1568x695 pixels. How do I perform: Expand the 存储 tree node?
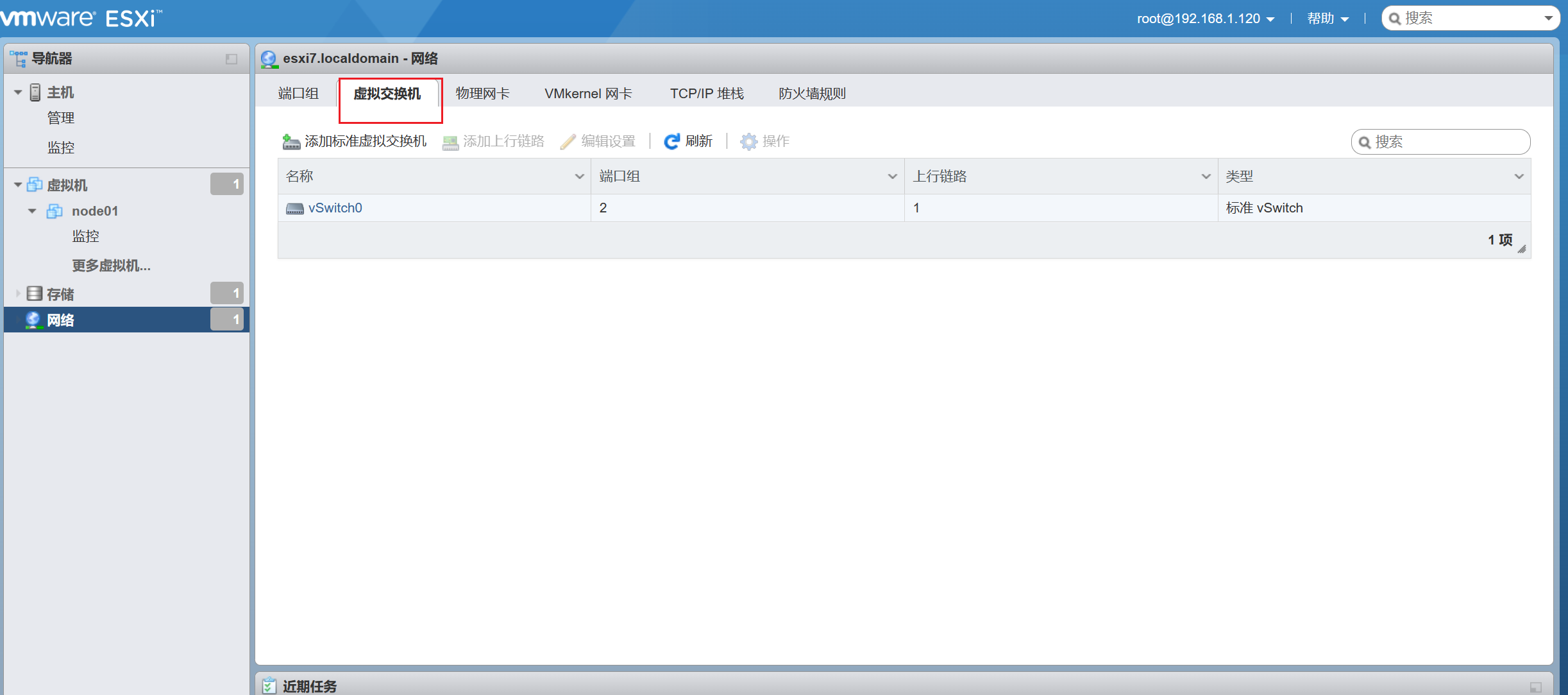(x=18, y=294)
